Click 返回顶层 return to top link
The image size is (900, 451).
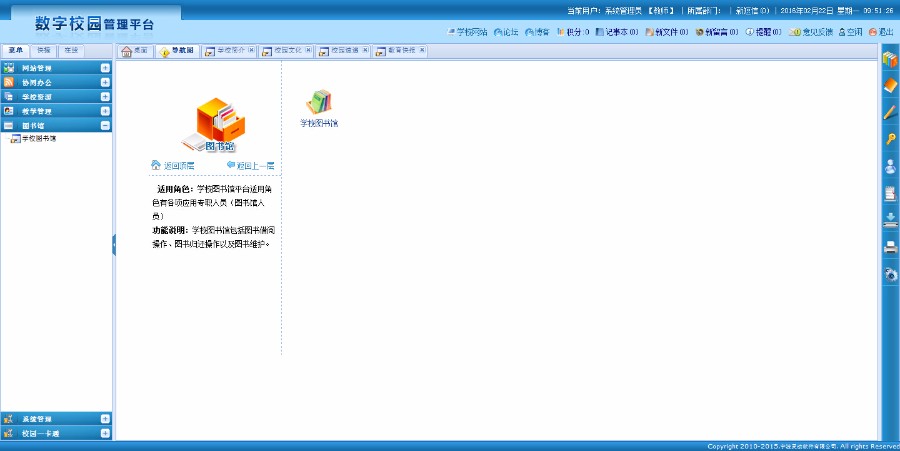point(173,165)
